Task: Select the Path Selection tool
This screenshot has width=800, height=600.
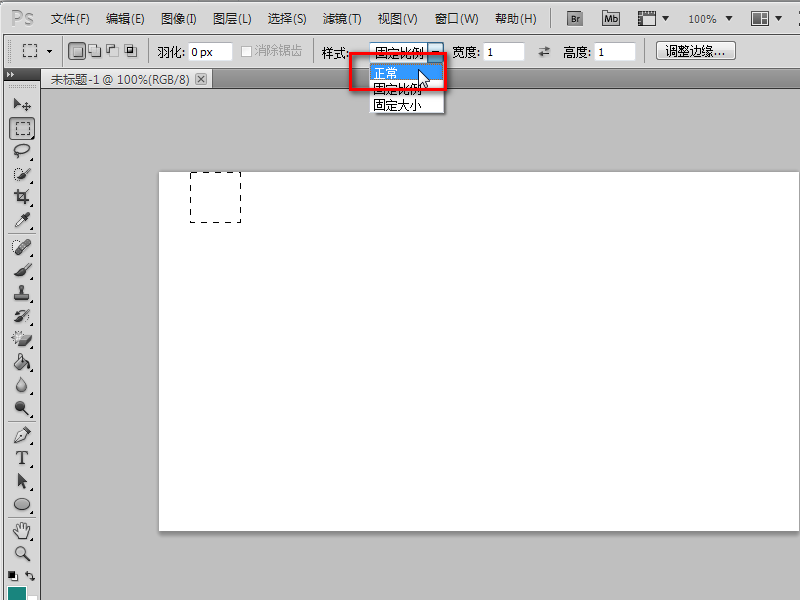Action: (x=21, y=481)
